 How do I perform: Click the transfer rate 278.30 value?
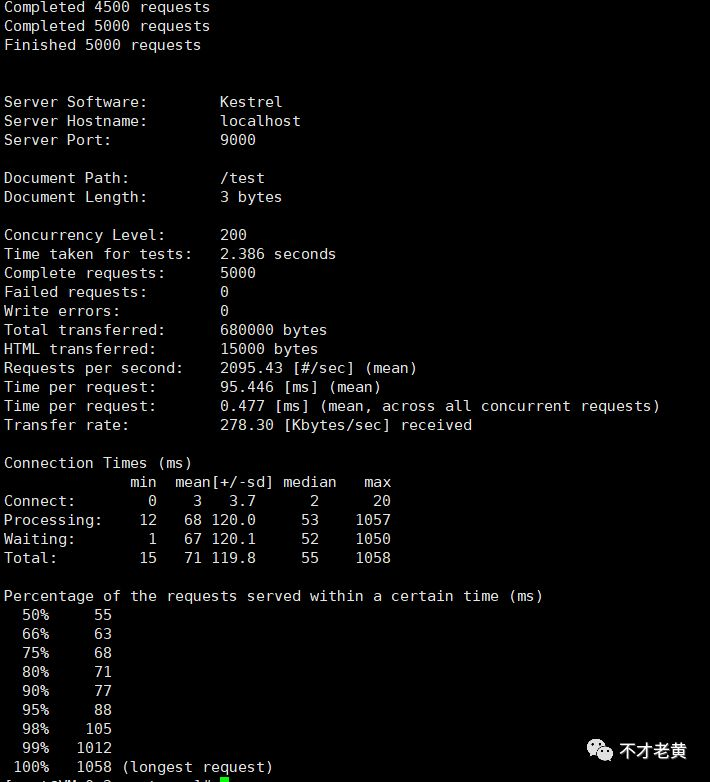pos(247,424)
